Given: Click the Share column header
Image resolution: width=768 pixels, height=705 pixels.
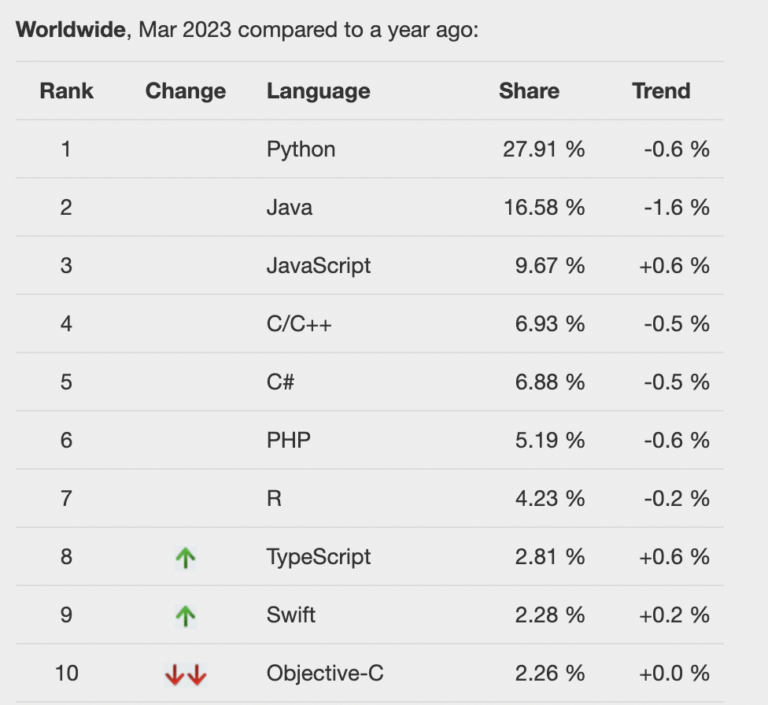Looking at the screenshot, I should pos(529,91).
